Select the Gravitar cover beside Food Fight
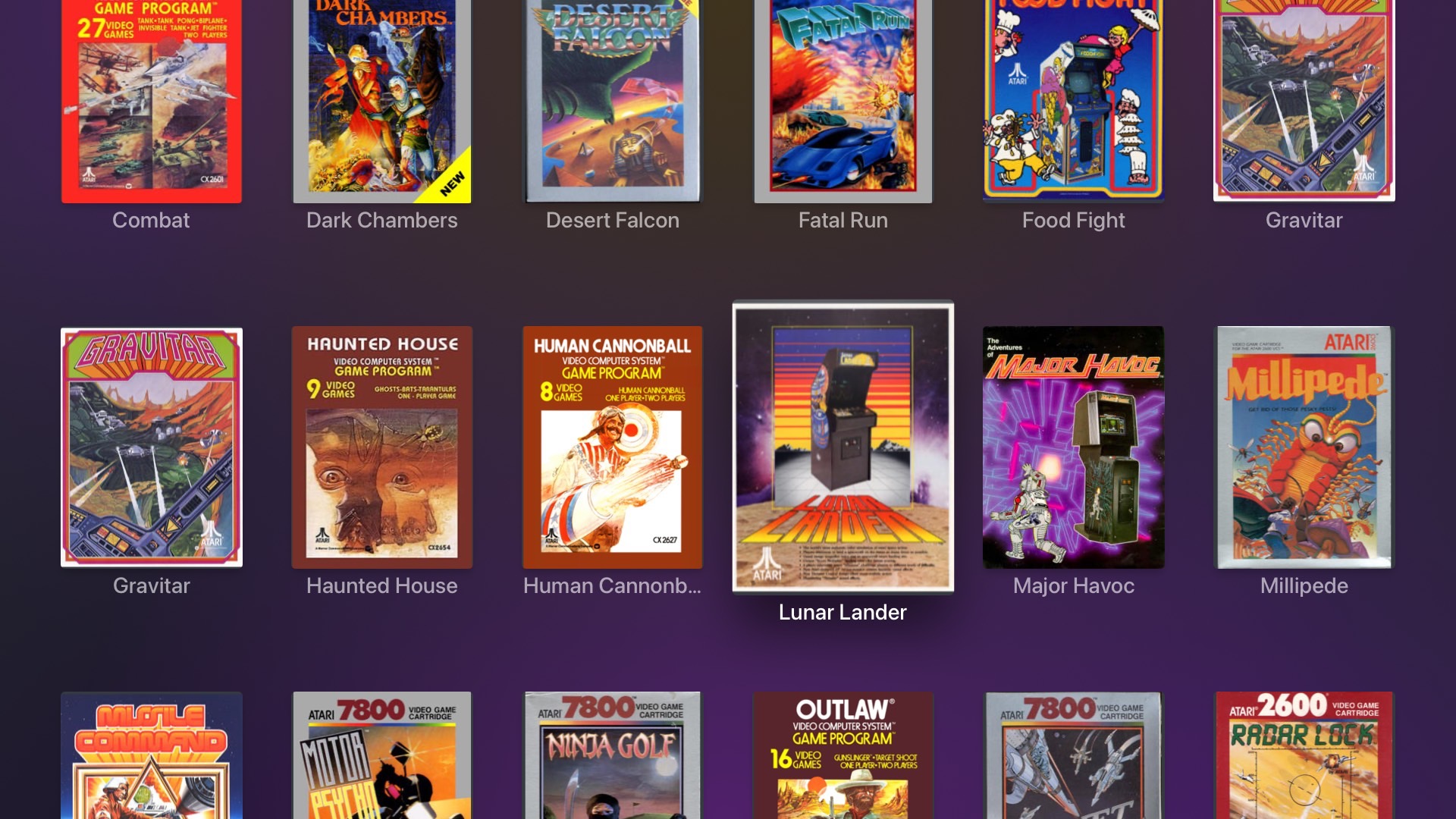 coord(1304,101)
